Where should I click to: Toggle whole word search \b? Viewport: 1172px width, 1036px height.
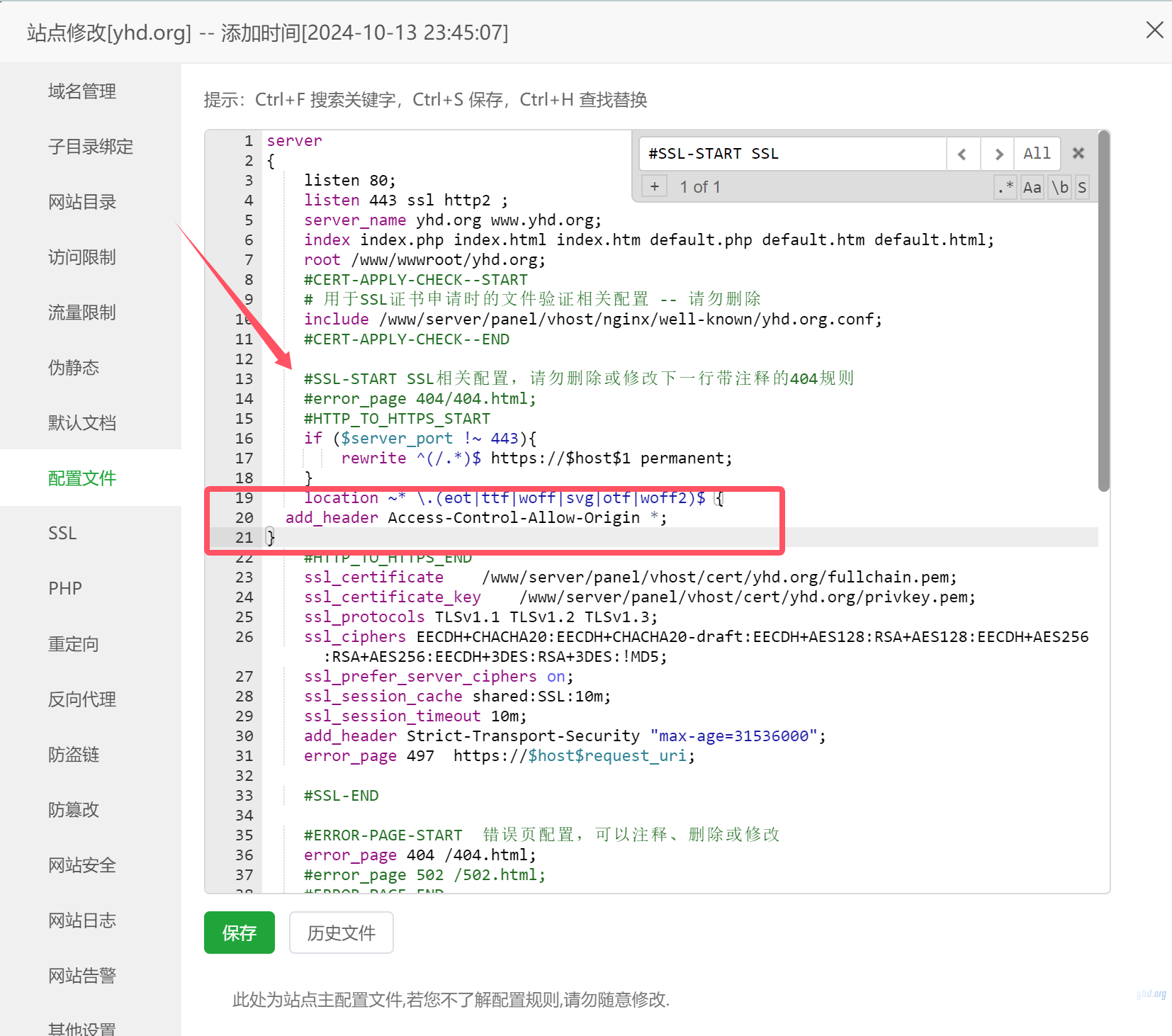pos(1060,187)
